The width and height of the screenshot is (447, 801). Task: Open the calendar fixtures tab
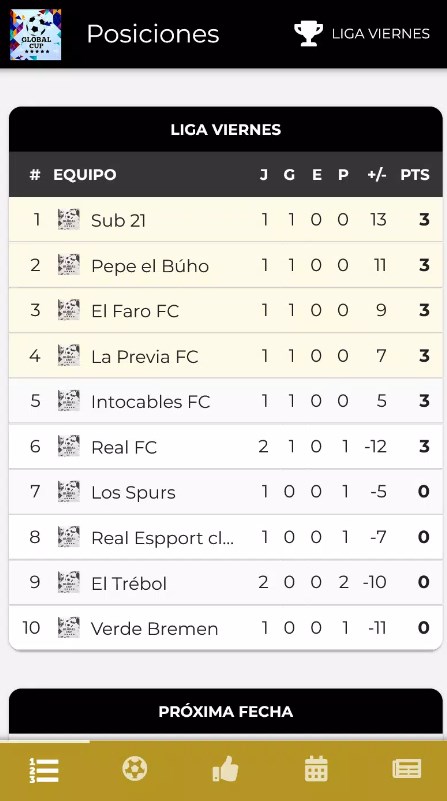[x=316, y=769]
